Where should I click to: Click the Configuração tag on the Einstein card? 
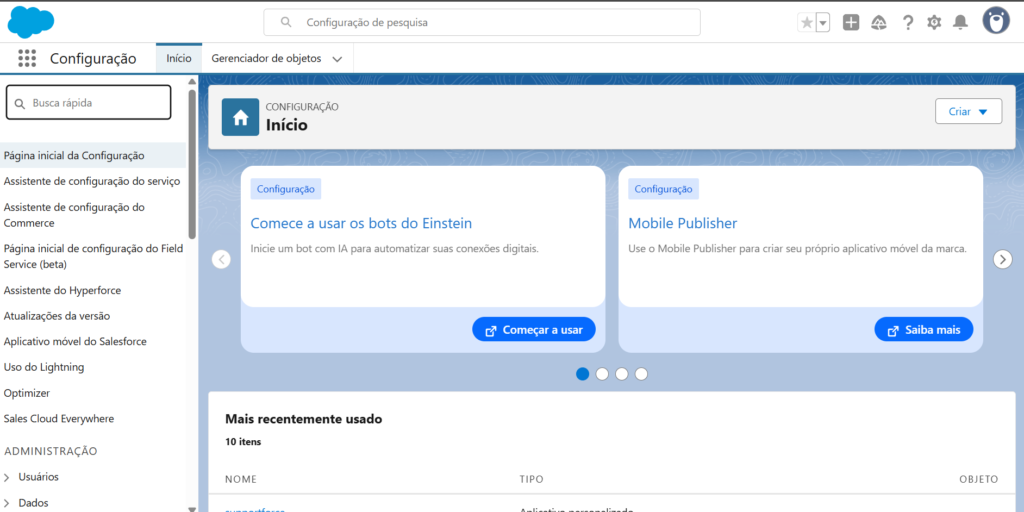[285, 189]
